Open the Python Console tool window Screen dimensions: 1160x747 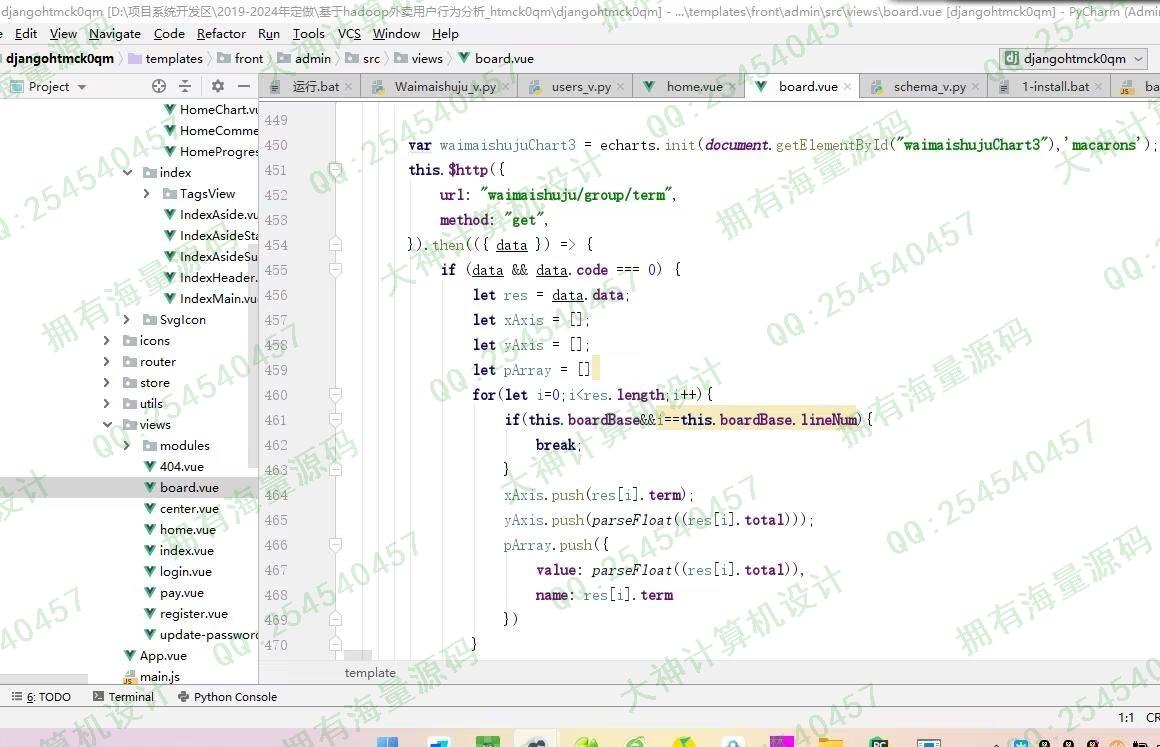[x=228, y=697]
